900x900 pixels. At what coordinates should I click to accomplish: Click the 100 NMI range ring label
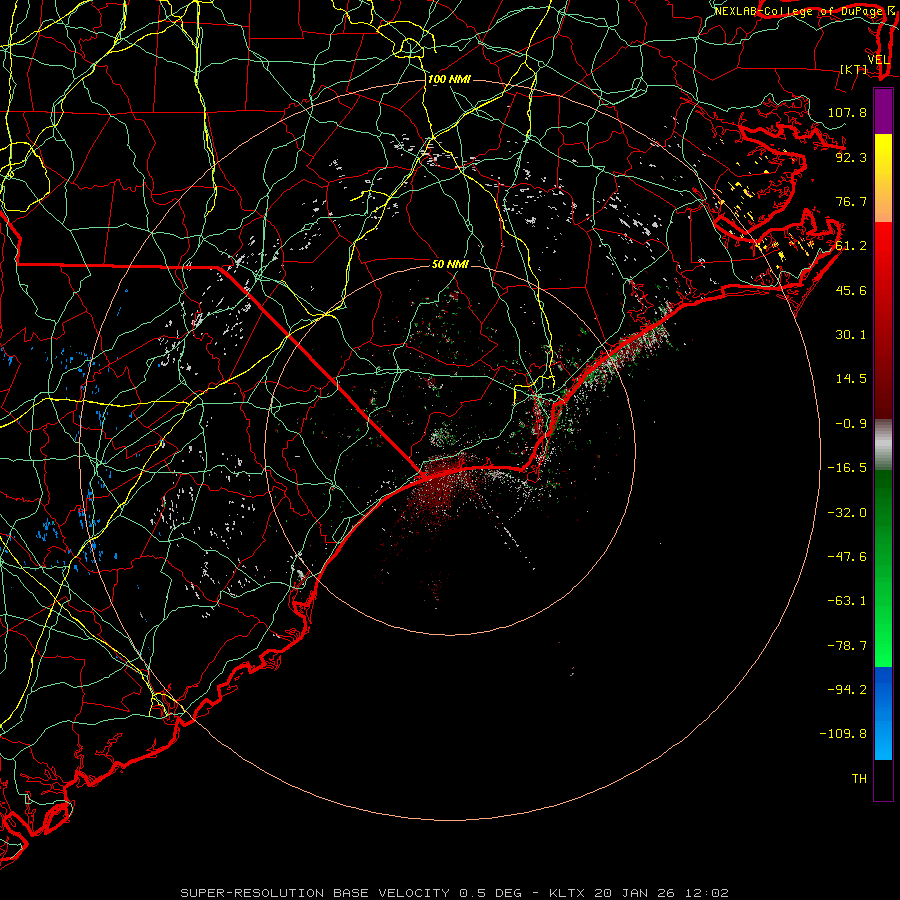tap(449, 79)
